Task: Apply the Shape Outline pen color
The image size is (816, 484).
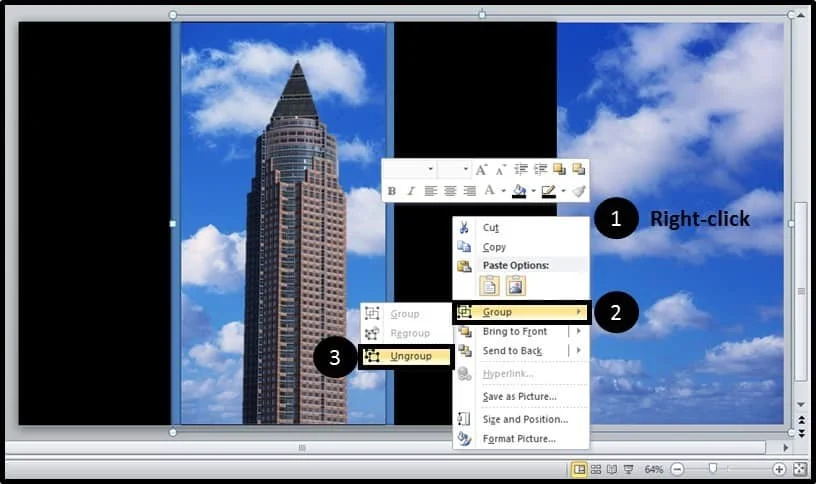Action: (549, 192)
